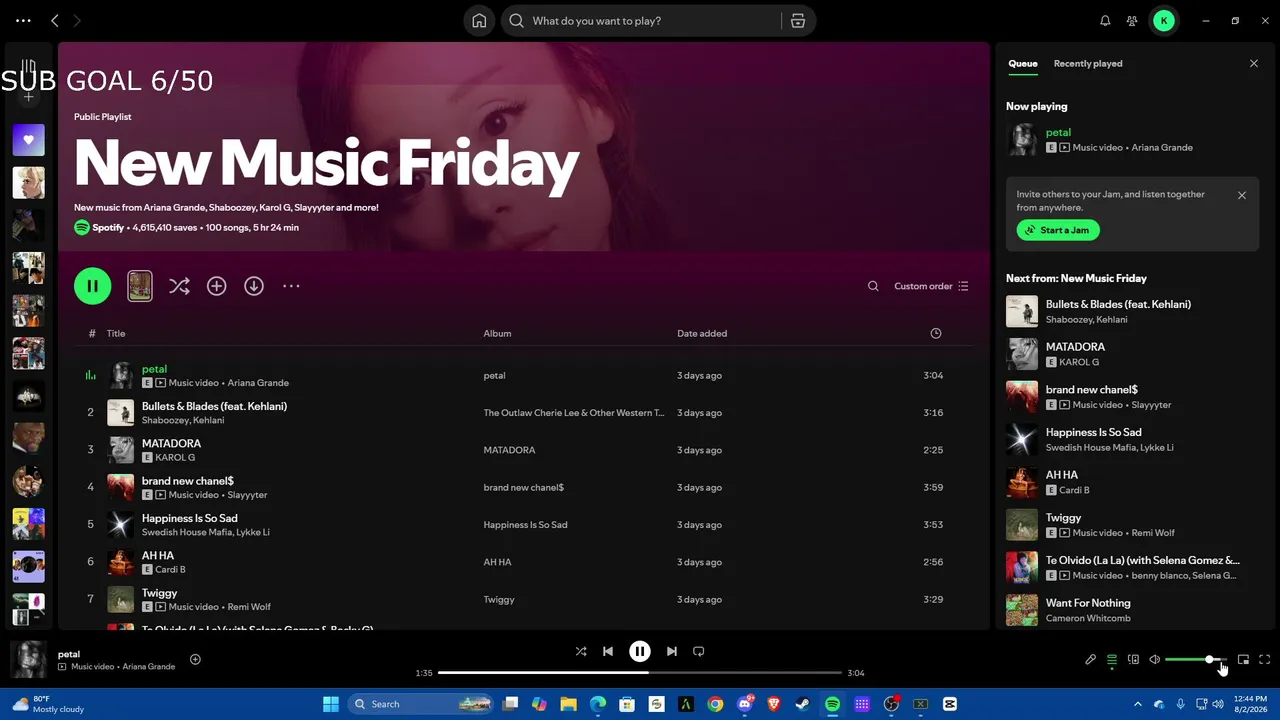Sort tracks by the Album column header
1280x720 pixels.
pos(497,333)
